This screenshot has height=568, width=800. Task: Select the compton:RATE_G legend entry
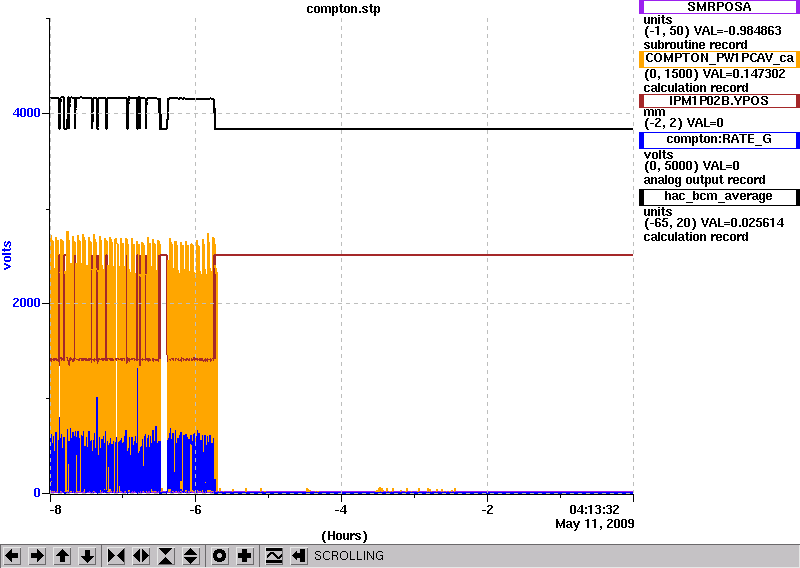click(x=719, y=139)
